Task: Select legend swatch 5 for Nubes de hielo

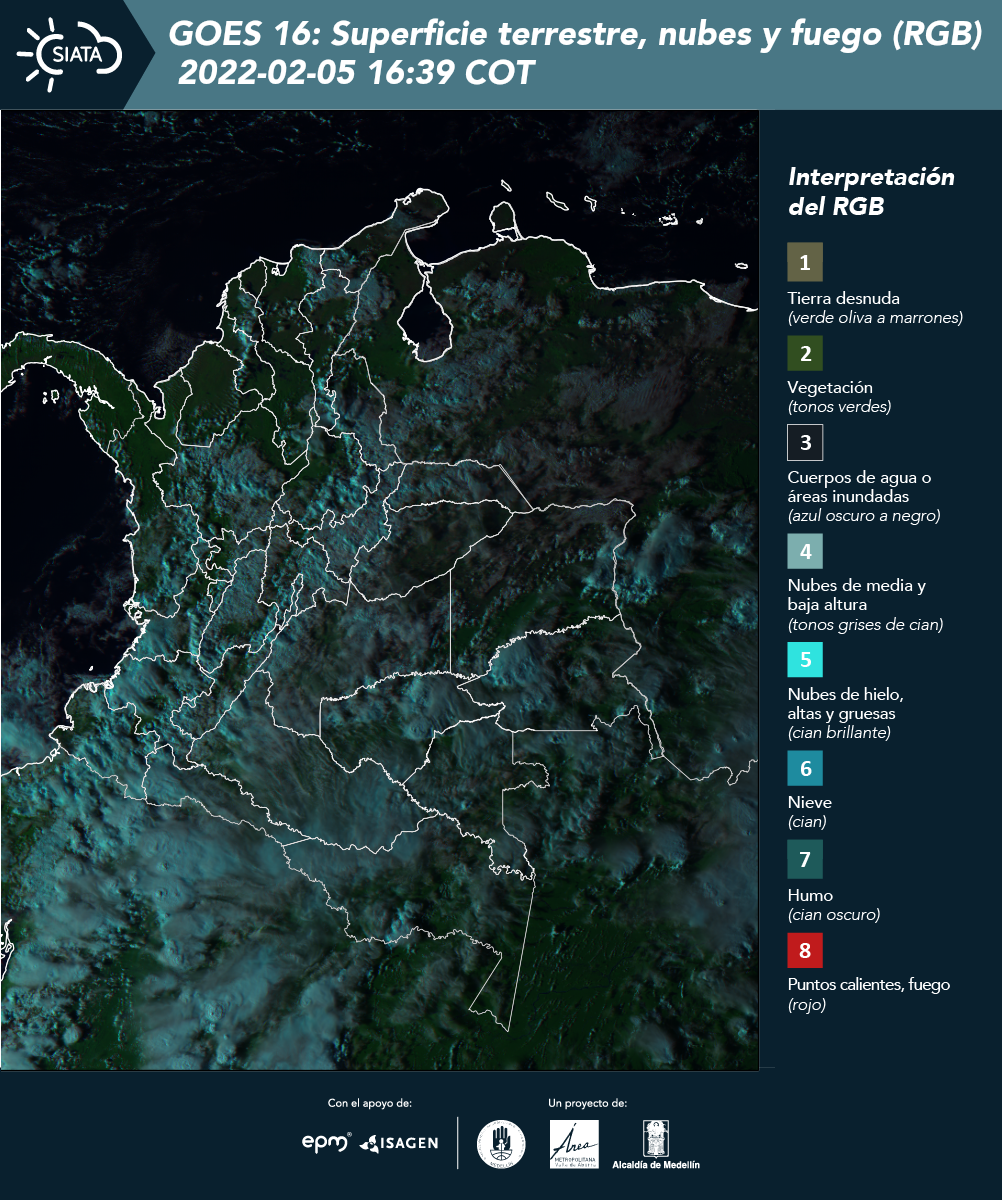Action: (805, 660)
